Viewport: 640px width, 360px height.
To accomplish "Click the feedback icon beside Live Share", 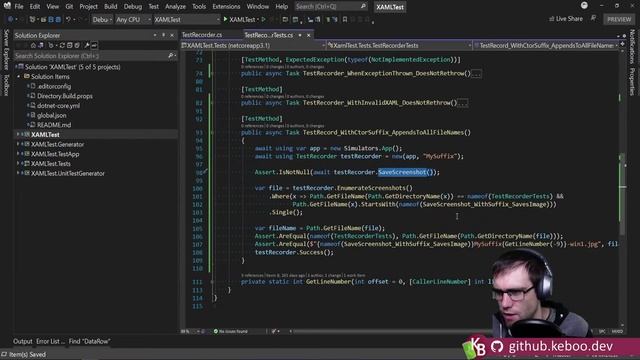I will [593, 18].
